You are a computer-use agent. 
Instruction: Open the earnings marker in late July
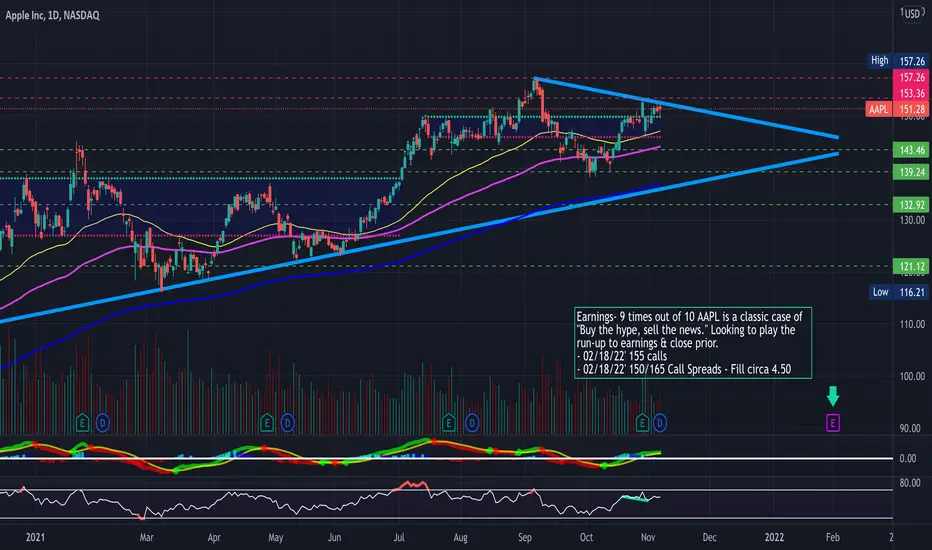(x=449, y=423)
